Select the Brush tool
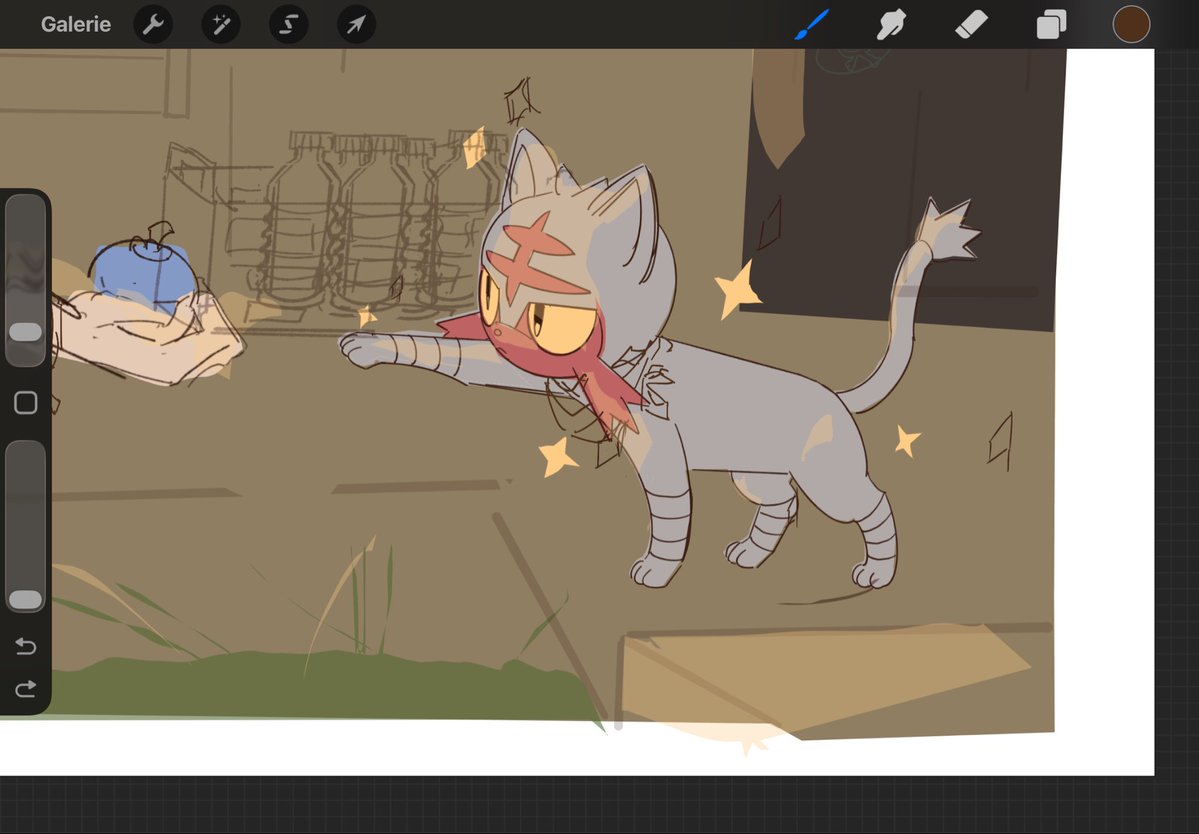 [812, 24]
